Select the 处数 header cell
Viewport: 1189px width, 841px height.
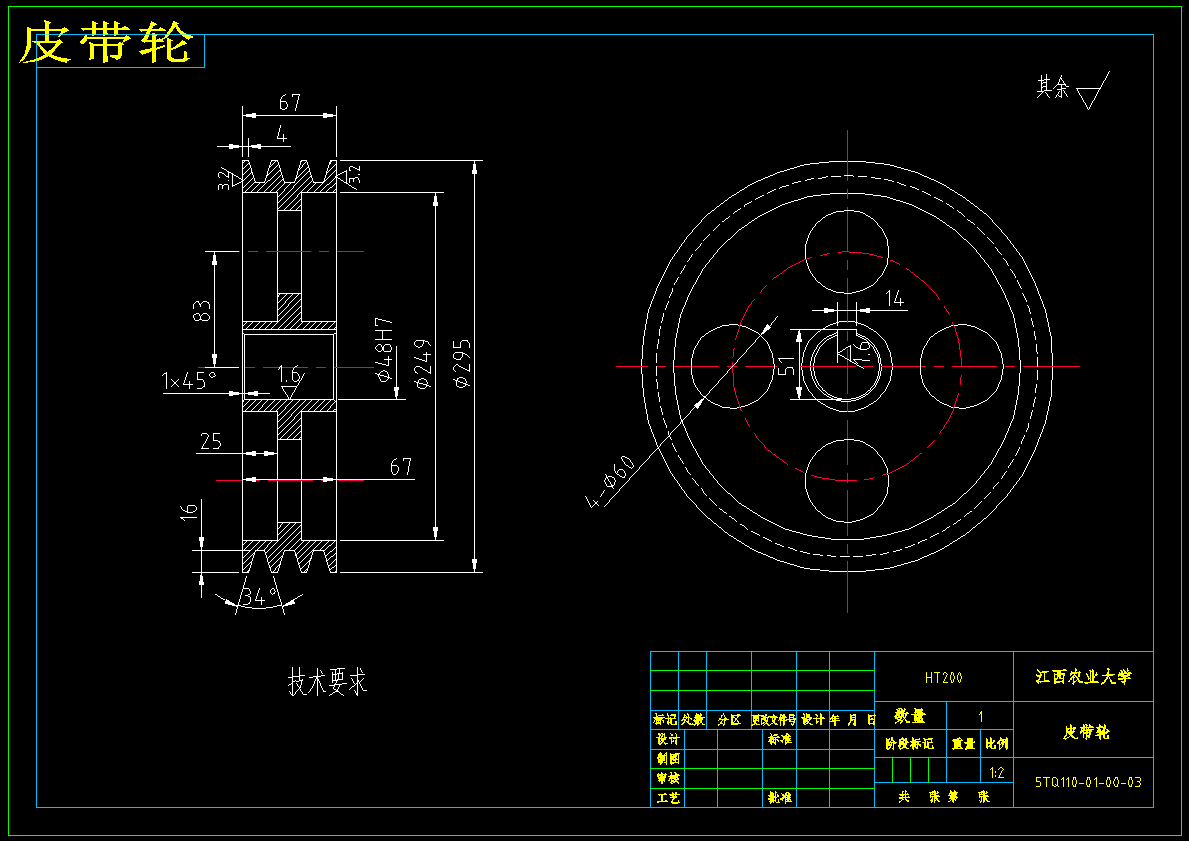[x=692, y=719]
